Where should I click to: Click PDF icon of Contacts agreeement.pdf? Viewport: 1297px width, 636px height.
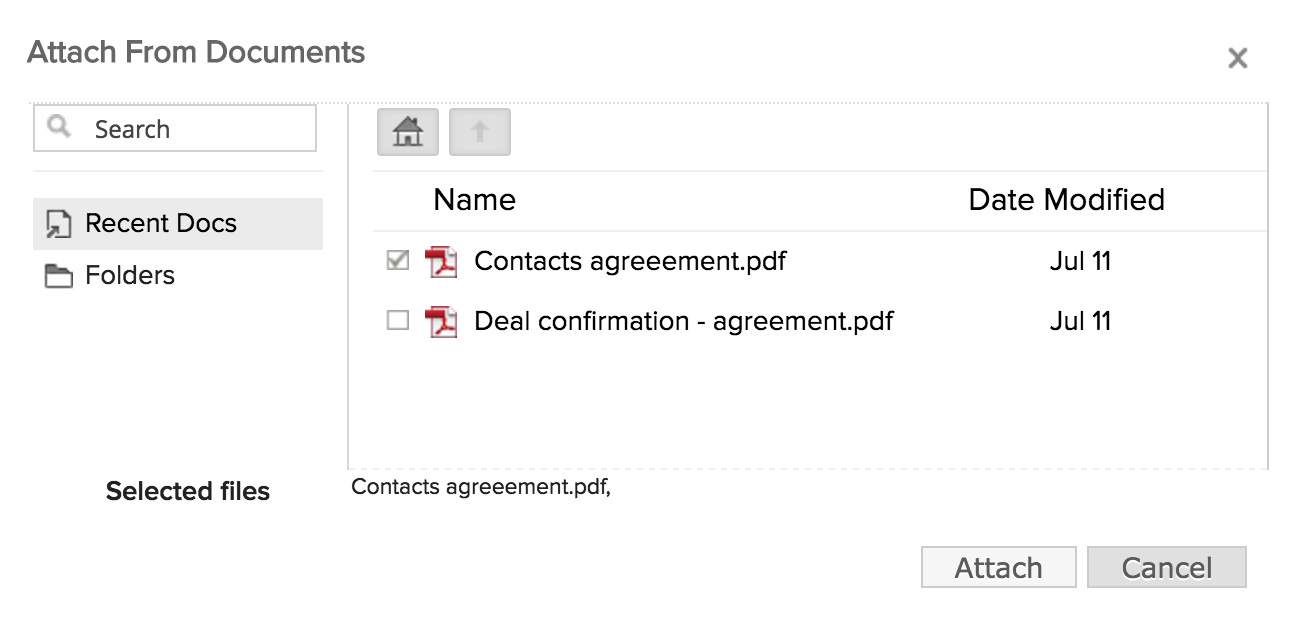tap(441, 262)
